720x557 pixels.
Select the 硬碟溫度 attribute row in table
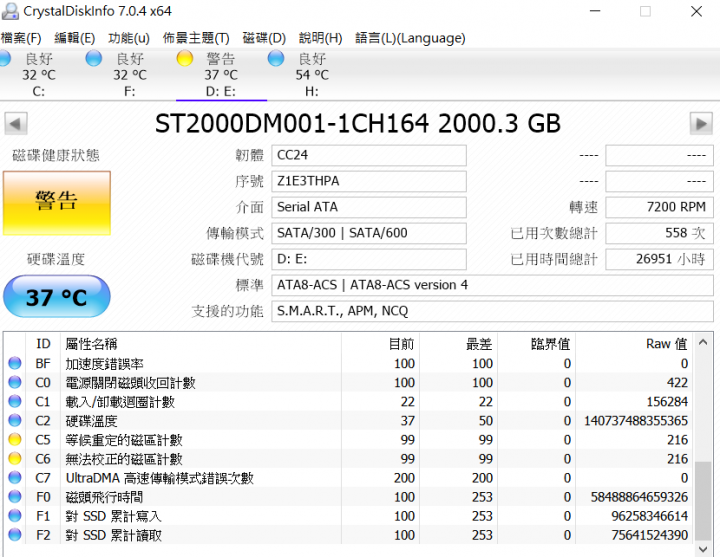(x=349, y=421)
